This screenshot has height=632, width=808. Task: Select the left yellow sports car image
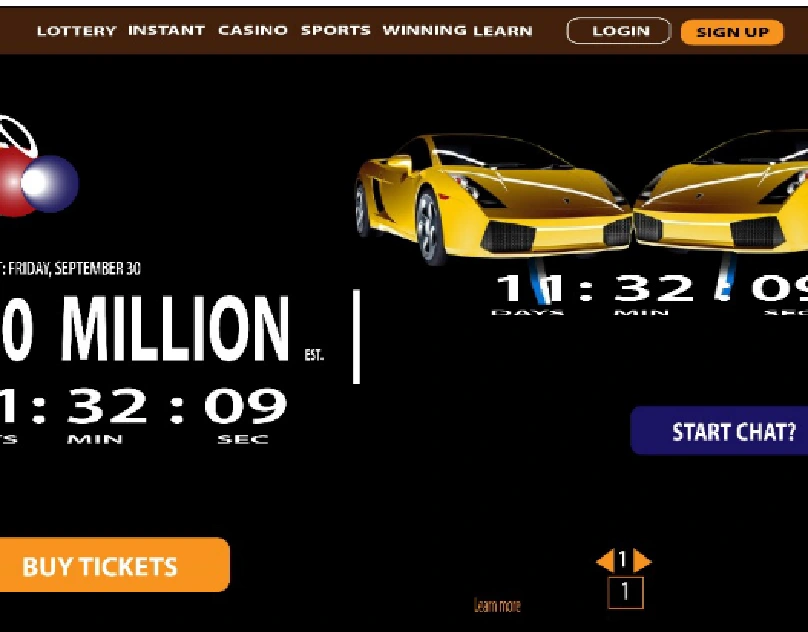[494, 198]
